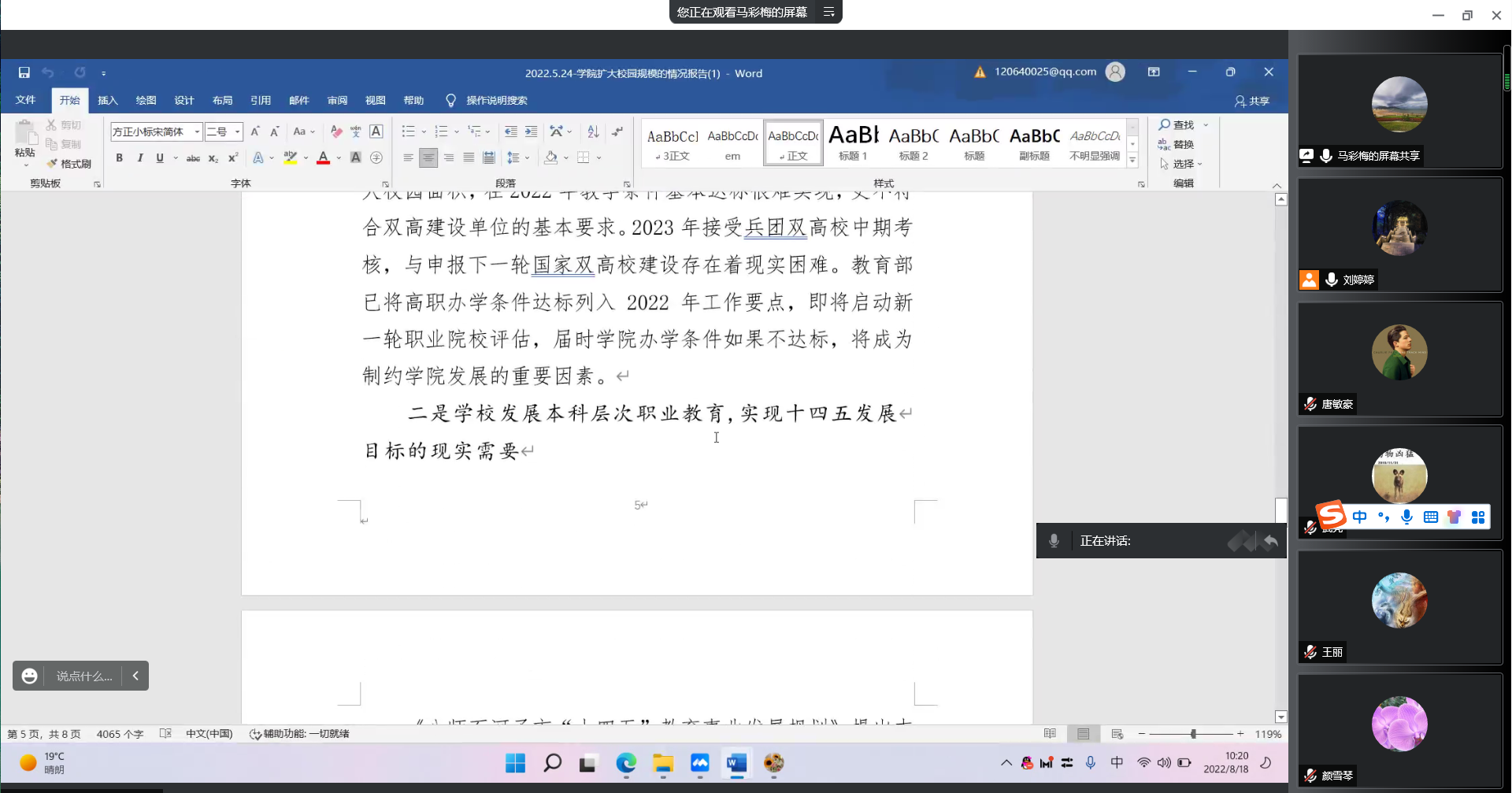Click the justify alignment icon
The width and height of the screenshot is (1512, 793).
pyautogui.click(x=469, y=158)
